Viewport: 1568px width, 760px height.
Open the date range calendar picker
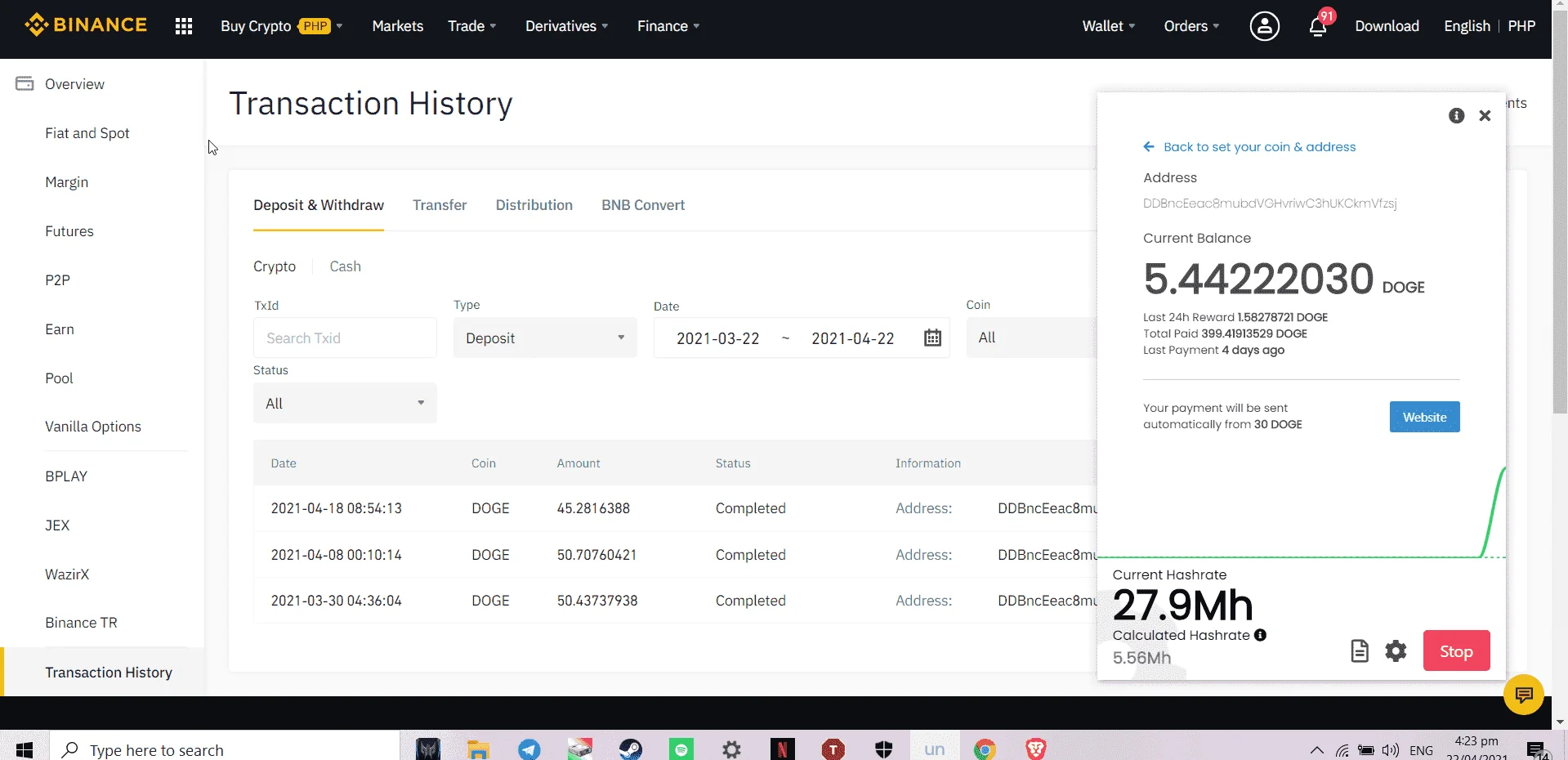click(x=932, y=338)
